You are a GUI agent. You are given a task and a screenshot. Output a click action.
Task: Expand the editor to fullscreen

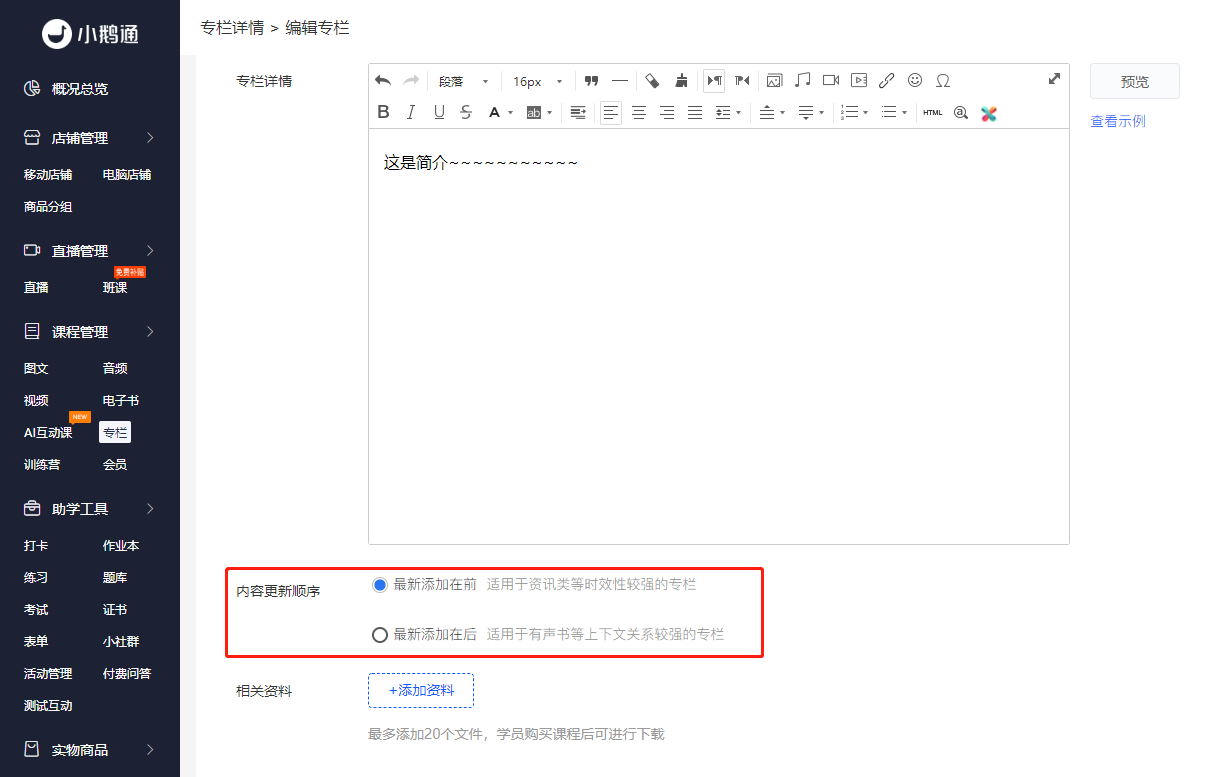pos(1054,79)
